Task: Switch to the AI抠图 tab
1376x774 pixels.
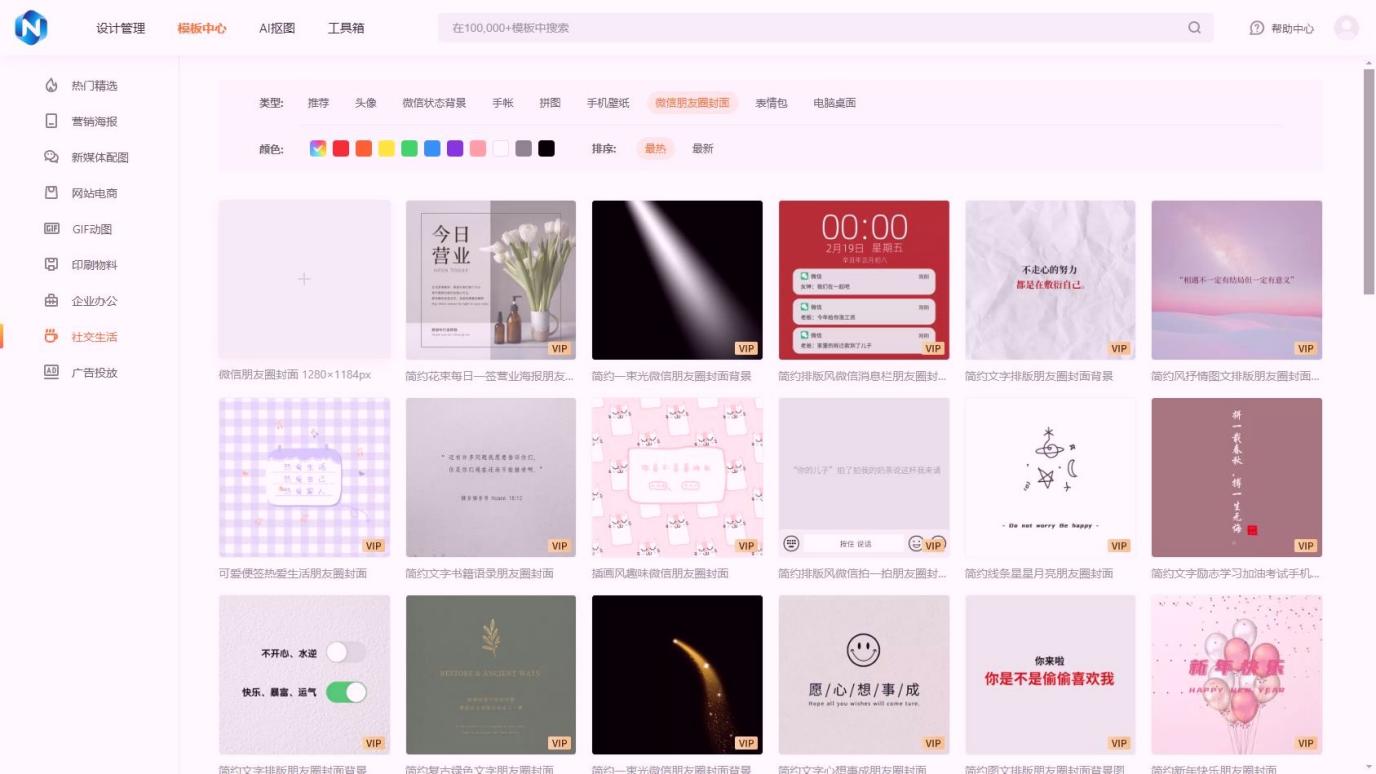Action: point(277,28)
